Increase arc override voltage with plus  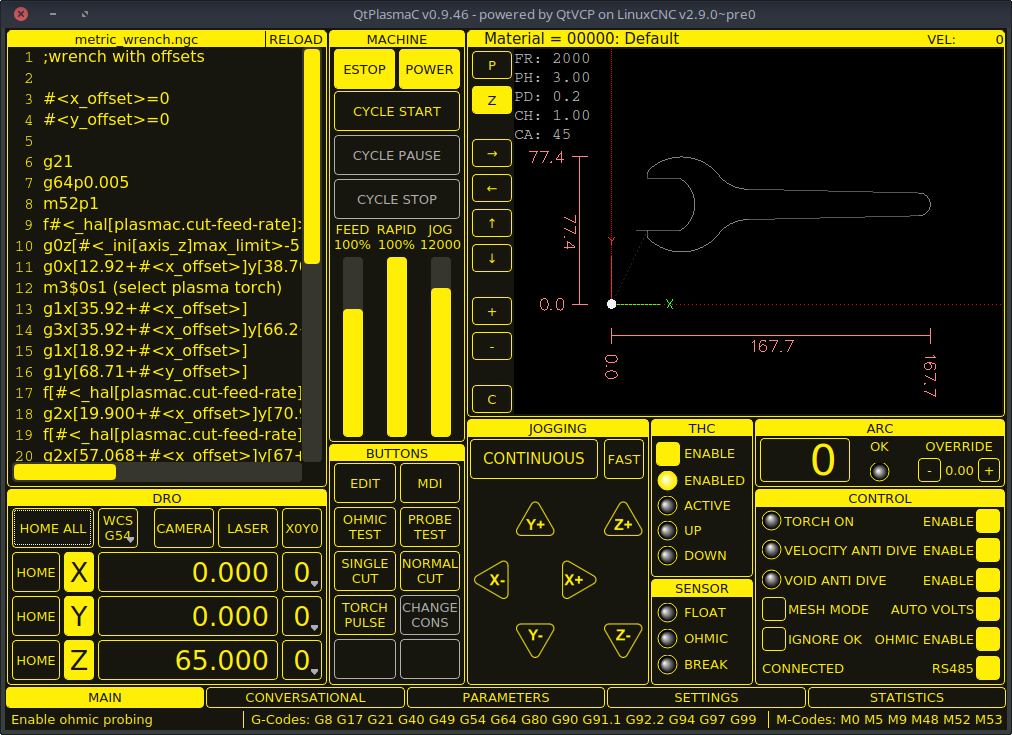[989, 470]
